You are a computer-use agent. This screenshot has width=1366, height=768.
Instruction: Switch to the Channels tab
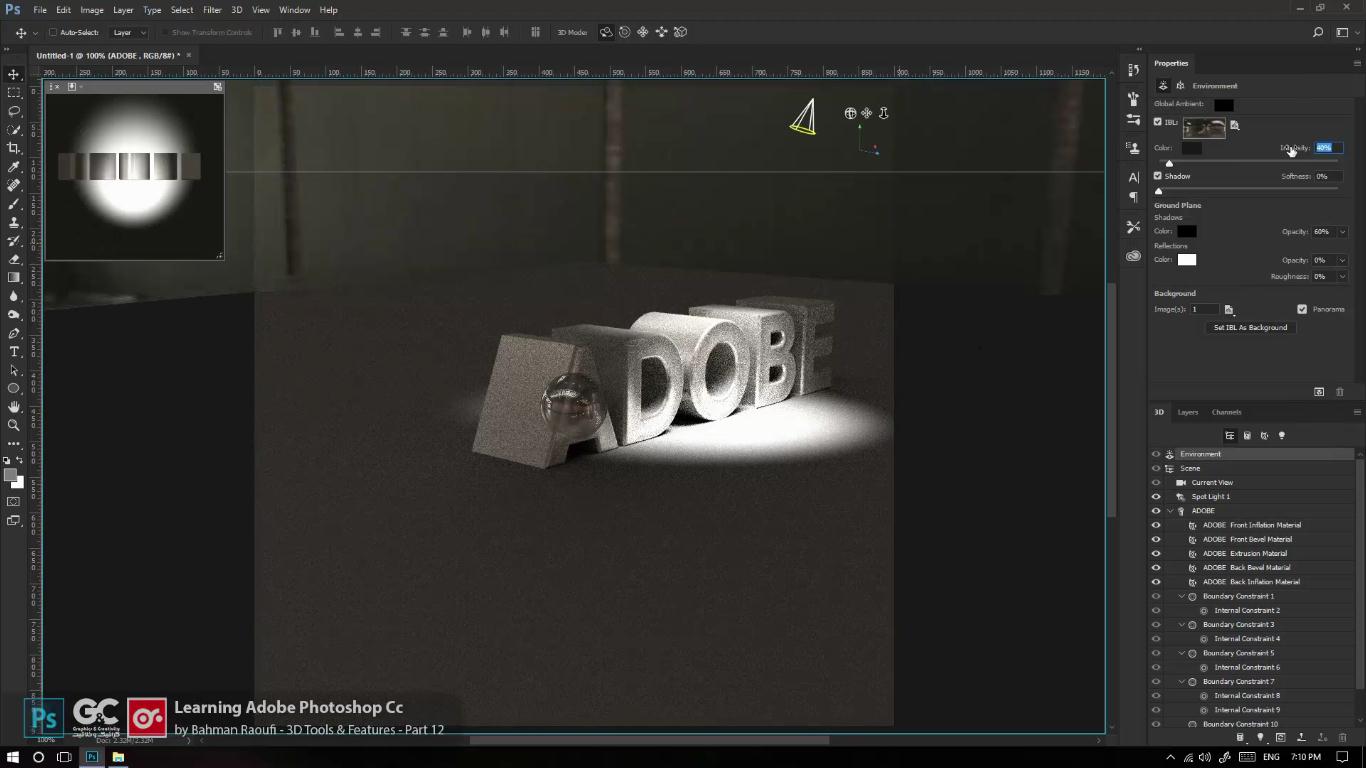coord(1226,412)
